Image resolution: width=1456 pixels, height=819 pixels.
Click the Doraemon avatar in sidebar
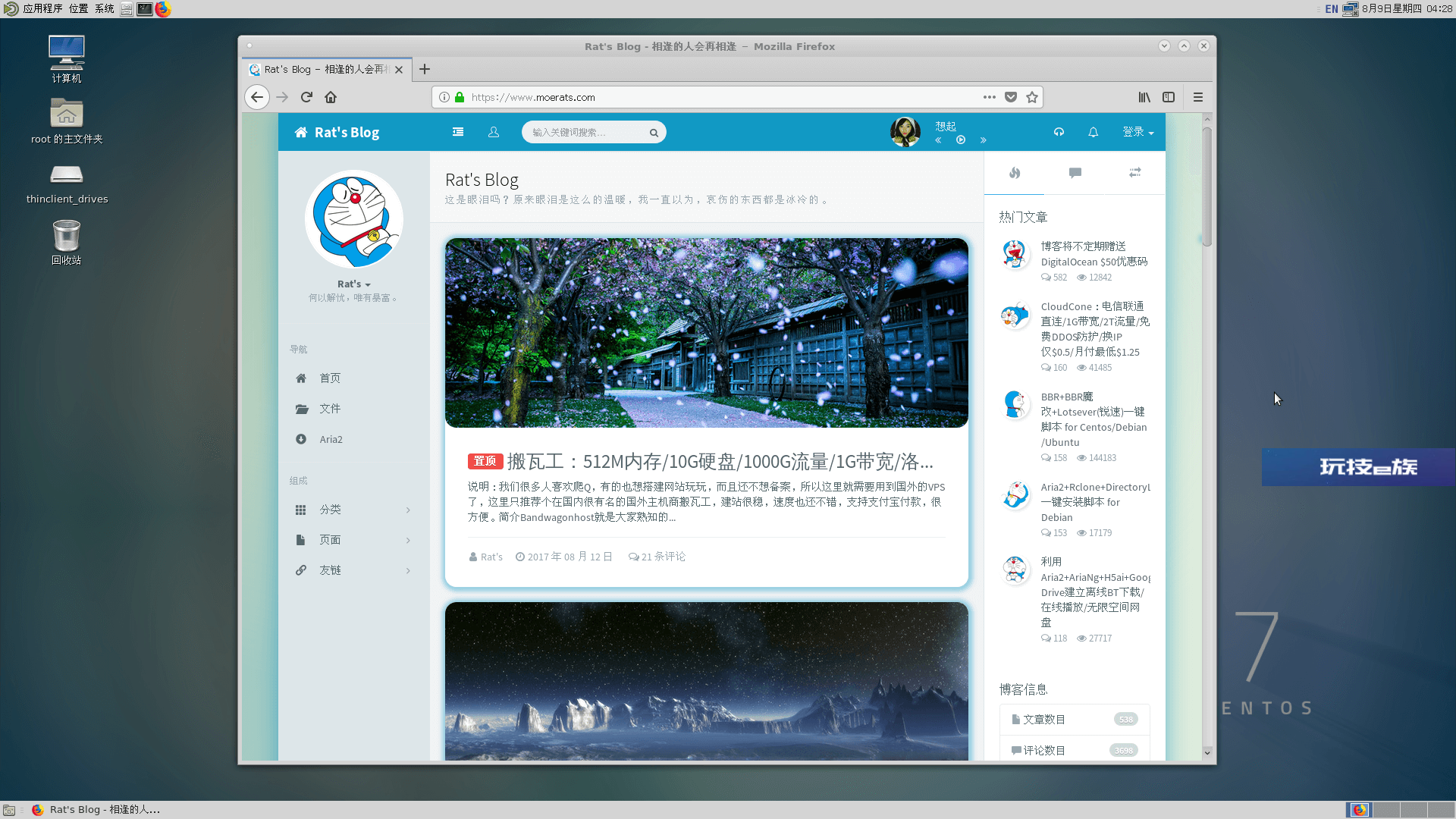pyautogui.click(x=354, y=219)
